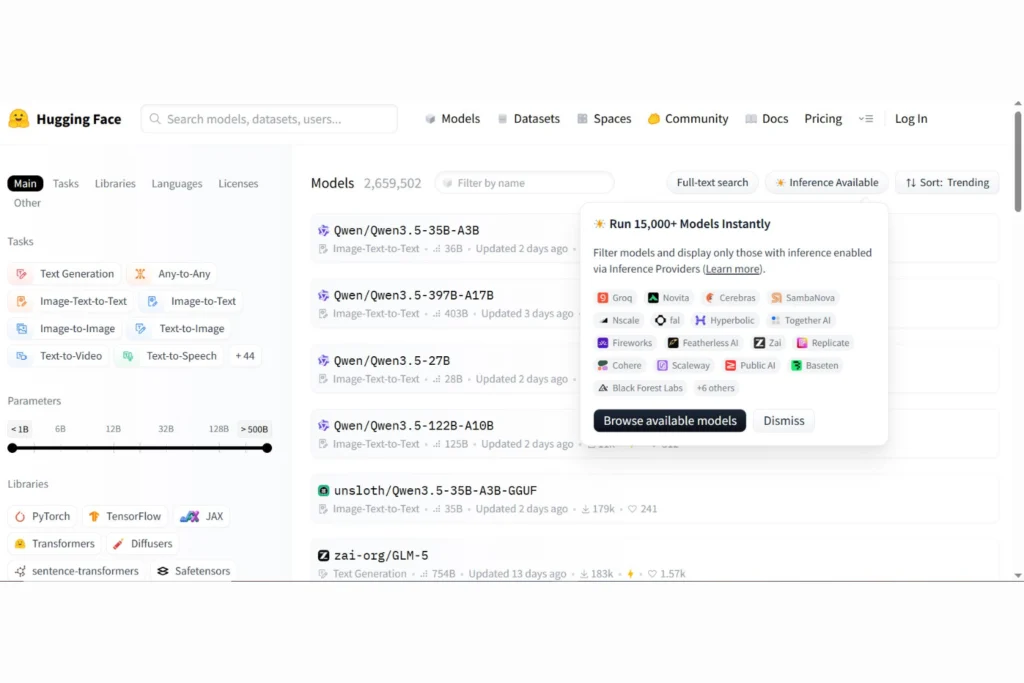This screenshot has width=1024, height=683.
Task: Open the Sort: Trending dropdown
Action: tap(946, 182)
